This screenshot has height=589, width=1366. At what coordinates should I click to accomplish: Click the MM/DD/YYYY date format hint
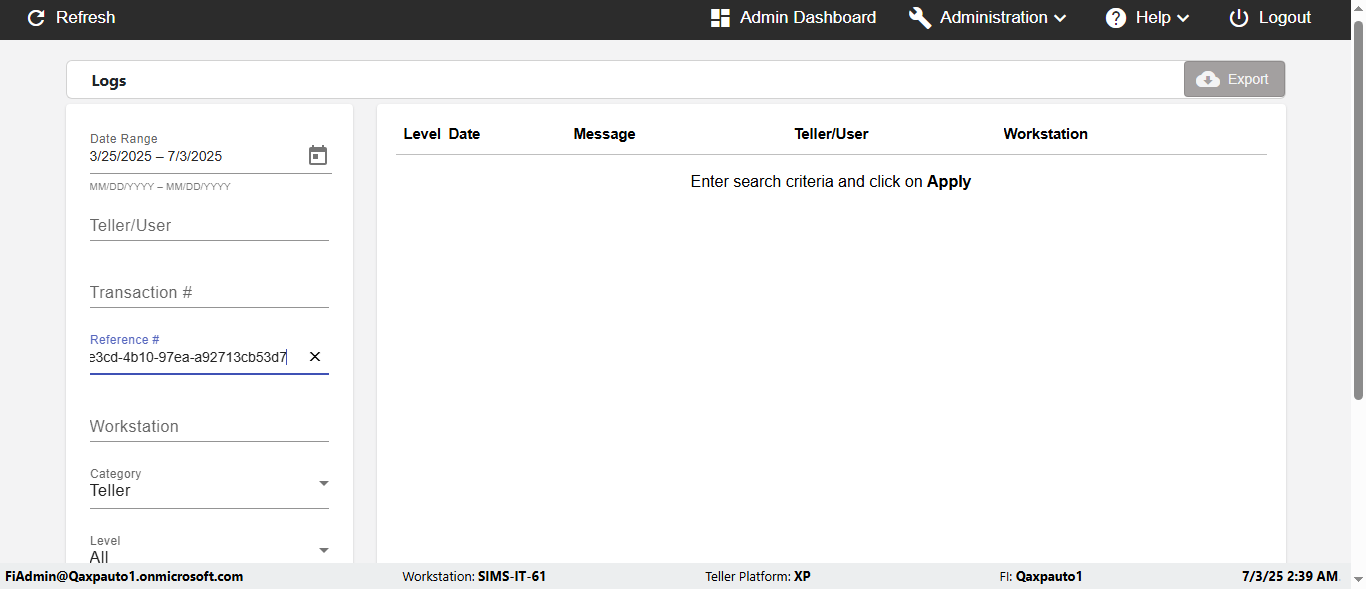click(x=160, y=187)
